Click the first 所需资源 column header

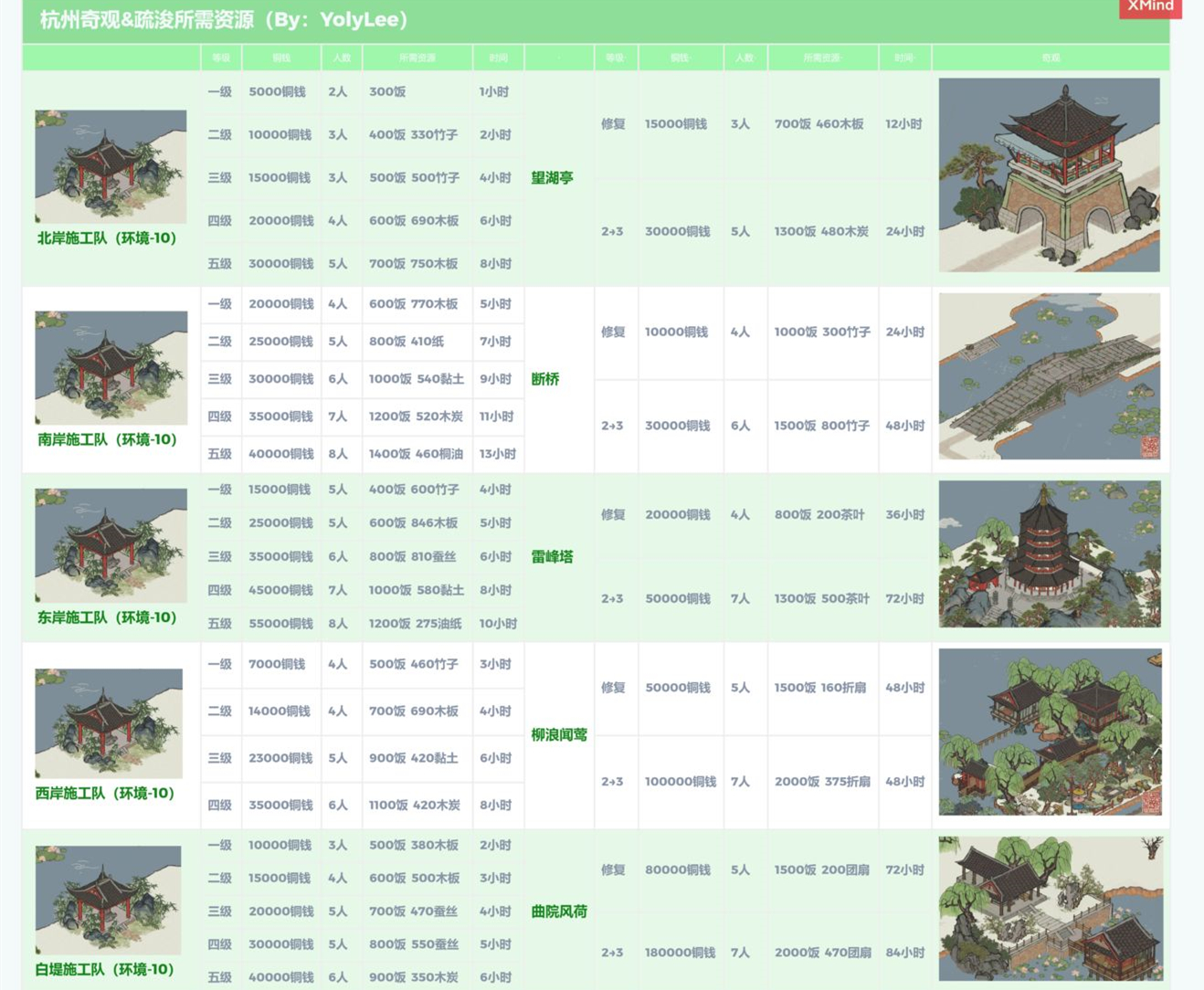[417, 58]
